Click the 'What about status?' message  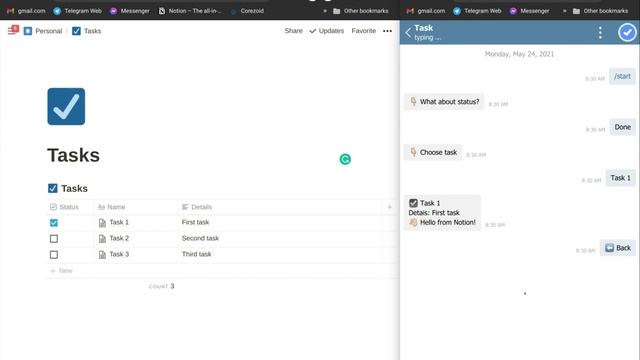pyautogui.click(x=444, y=102)
